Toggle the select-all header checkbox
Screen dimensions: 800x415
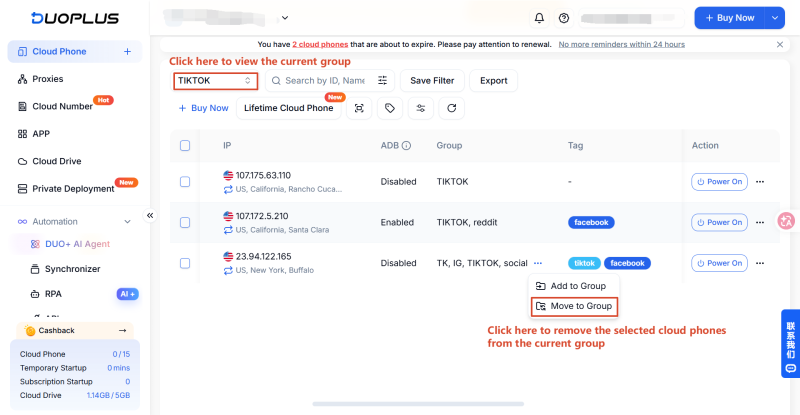(185, 145)
